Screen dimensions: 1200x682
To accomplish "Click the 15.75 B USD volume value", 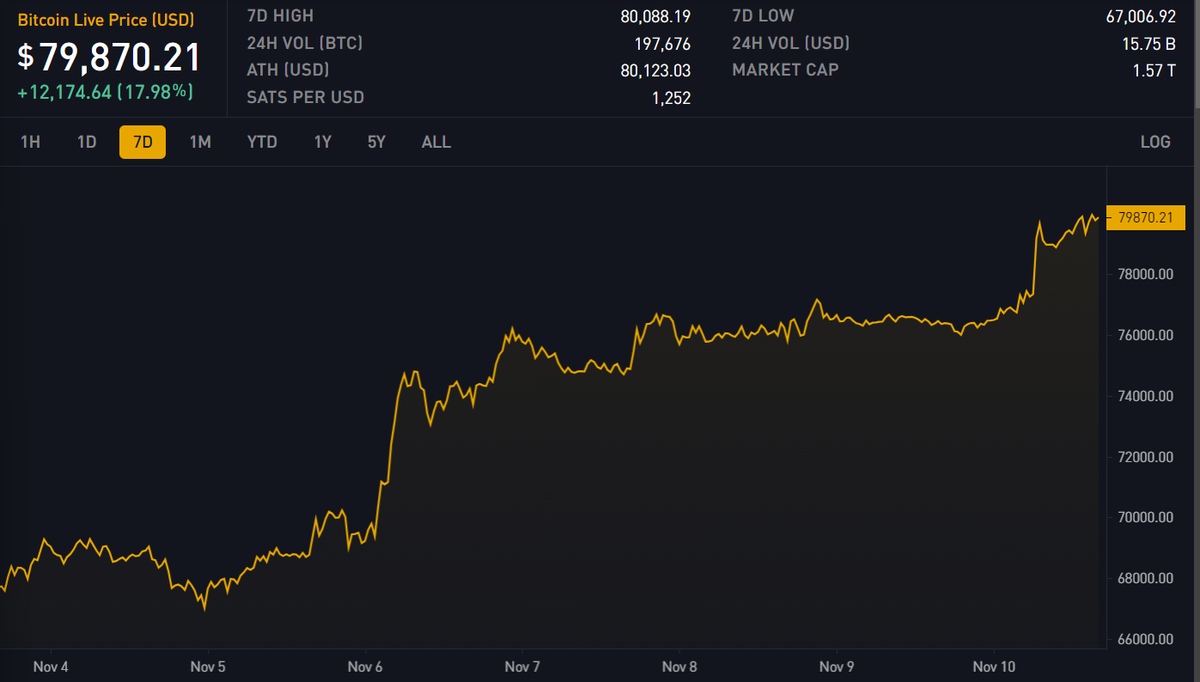I will (x=1149, y=43).
